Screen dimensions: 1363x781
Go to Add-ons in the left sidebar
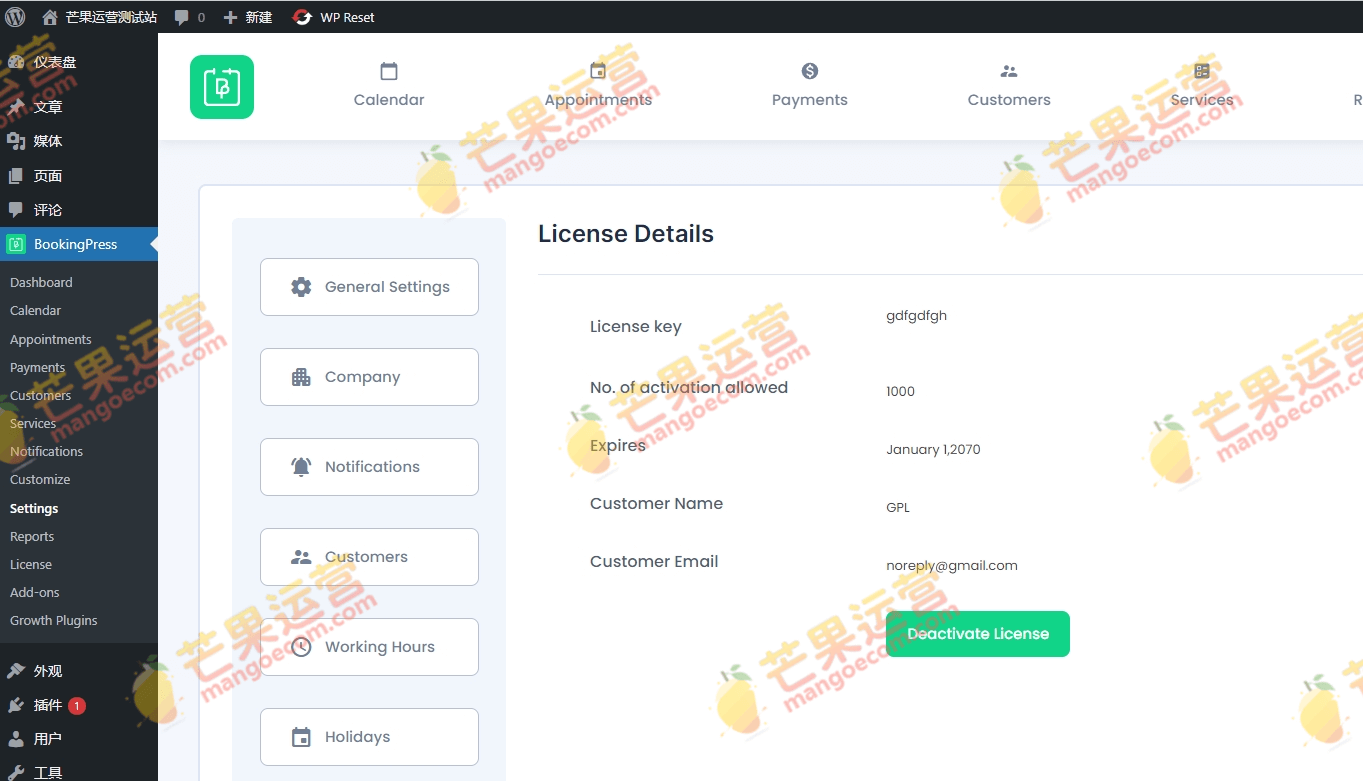point(34,592)
